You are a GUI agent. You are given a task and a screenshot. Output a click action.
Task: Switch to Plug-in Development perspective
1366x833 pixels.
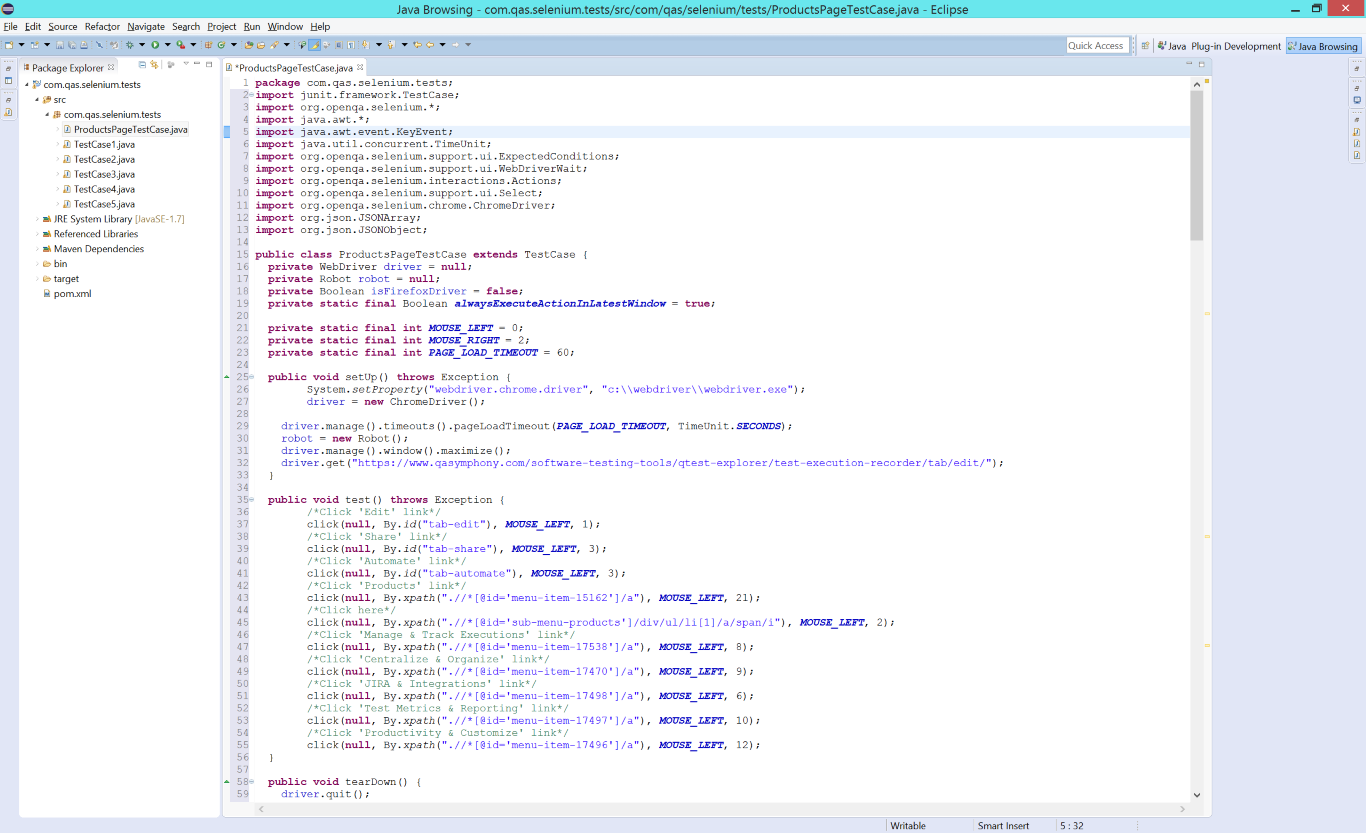point(1235,46)
